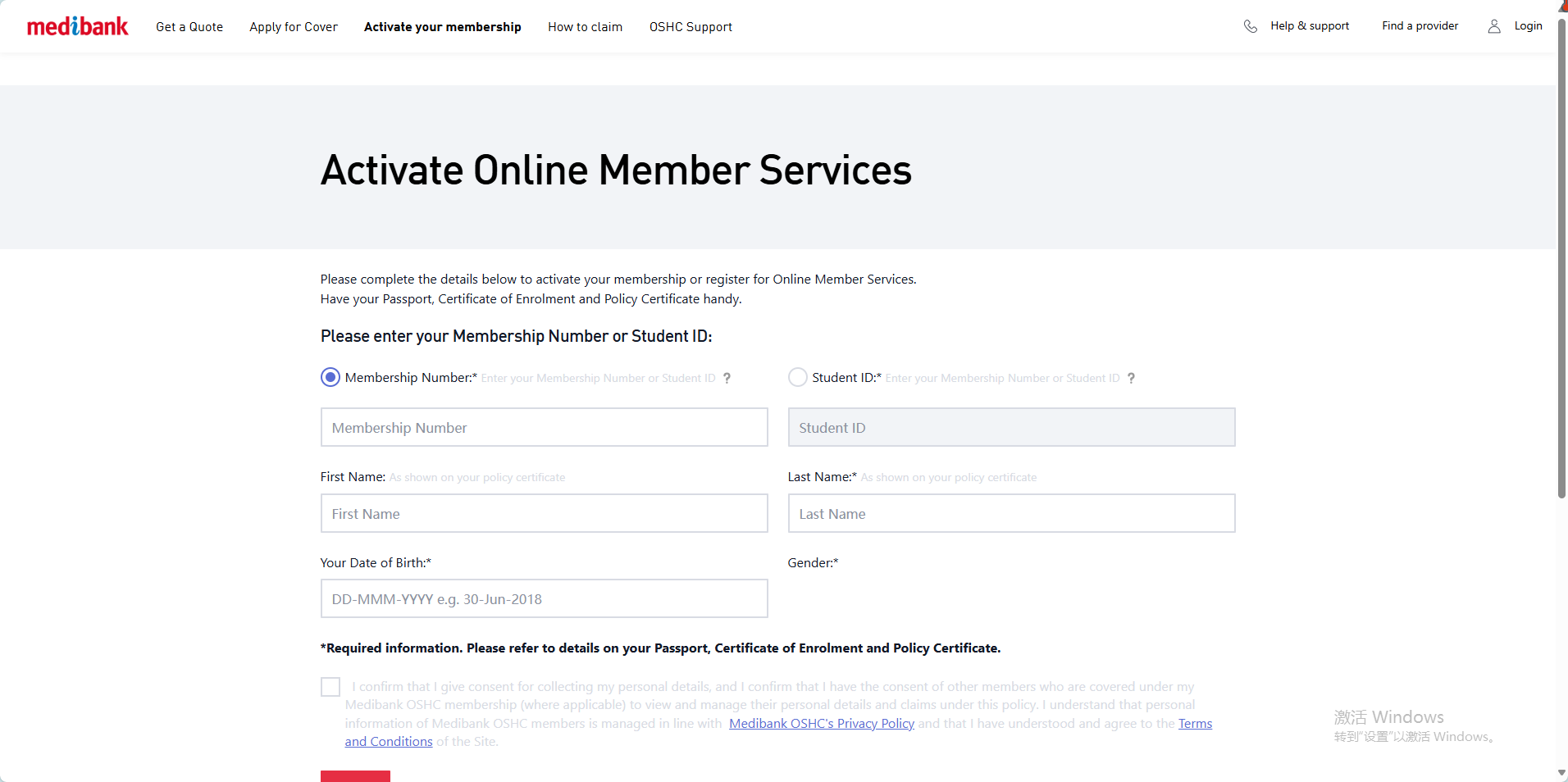Click the phone icon beside Help & support
Image resolution: width=1568 pixels, height=782 pixels.
click(1250, 26)
